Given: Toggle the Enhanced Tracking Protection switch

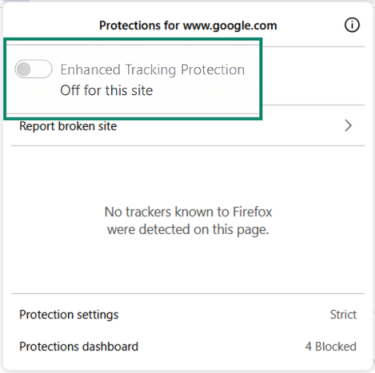Looking at the screenshot, I should point(33,69).
